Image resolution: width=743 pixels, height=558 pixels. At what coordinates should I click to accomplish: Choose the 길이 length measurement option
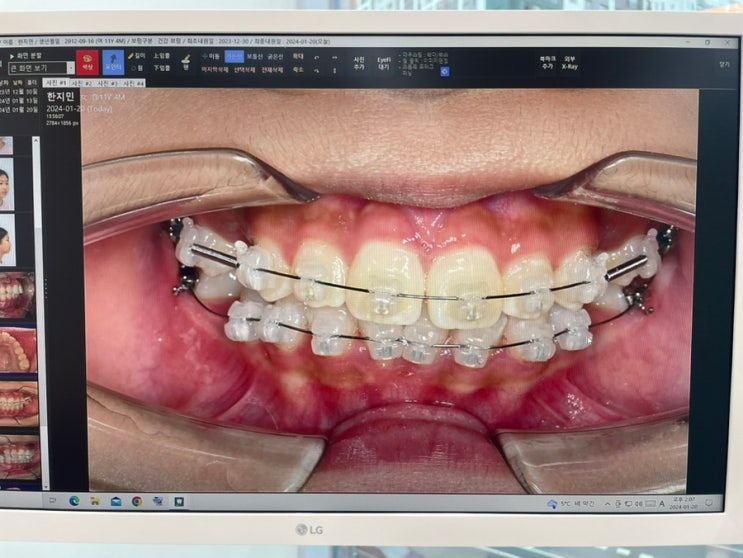[x=136, y=56]
